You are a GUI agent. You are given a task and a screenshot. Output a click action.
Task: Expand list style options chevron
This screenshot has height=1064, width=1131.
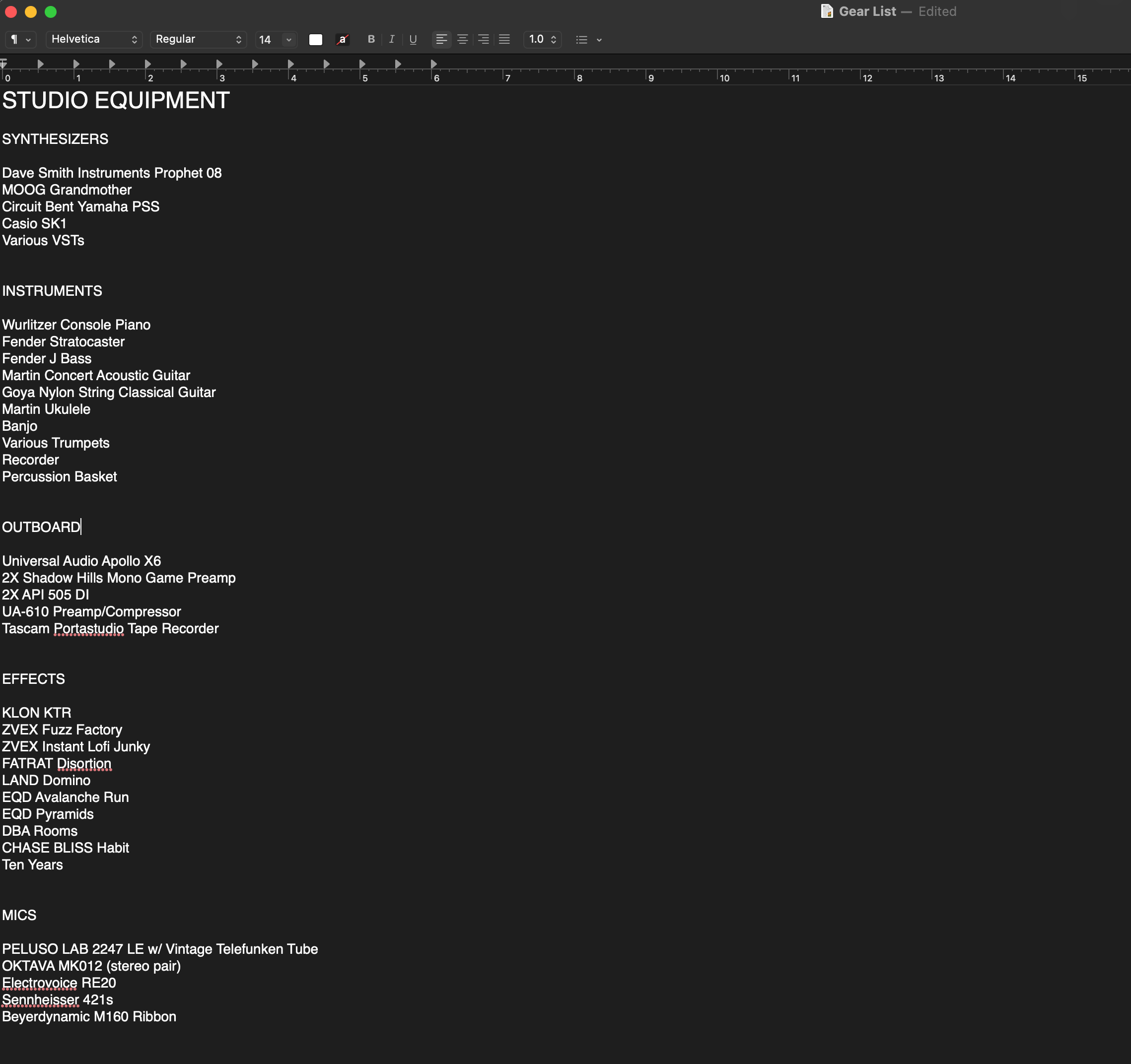point(599,39)
